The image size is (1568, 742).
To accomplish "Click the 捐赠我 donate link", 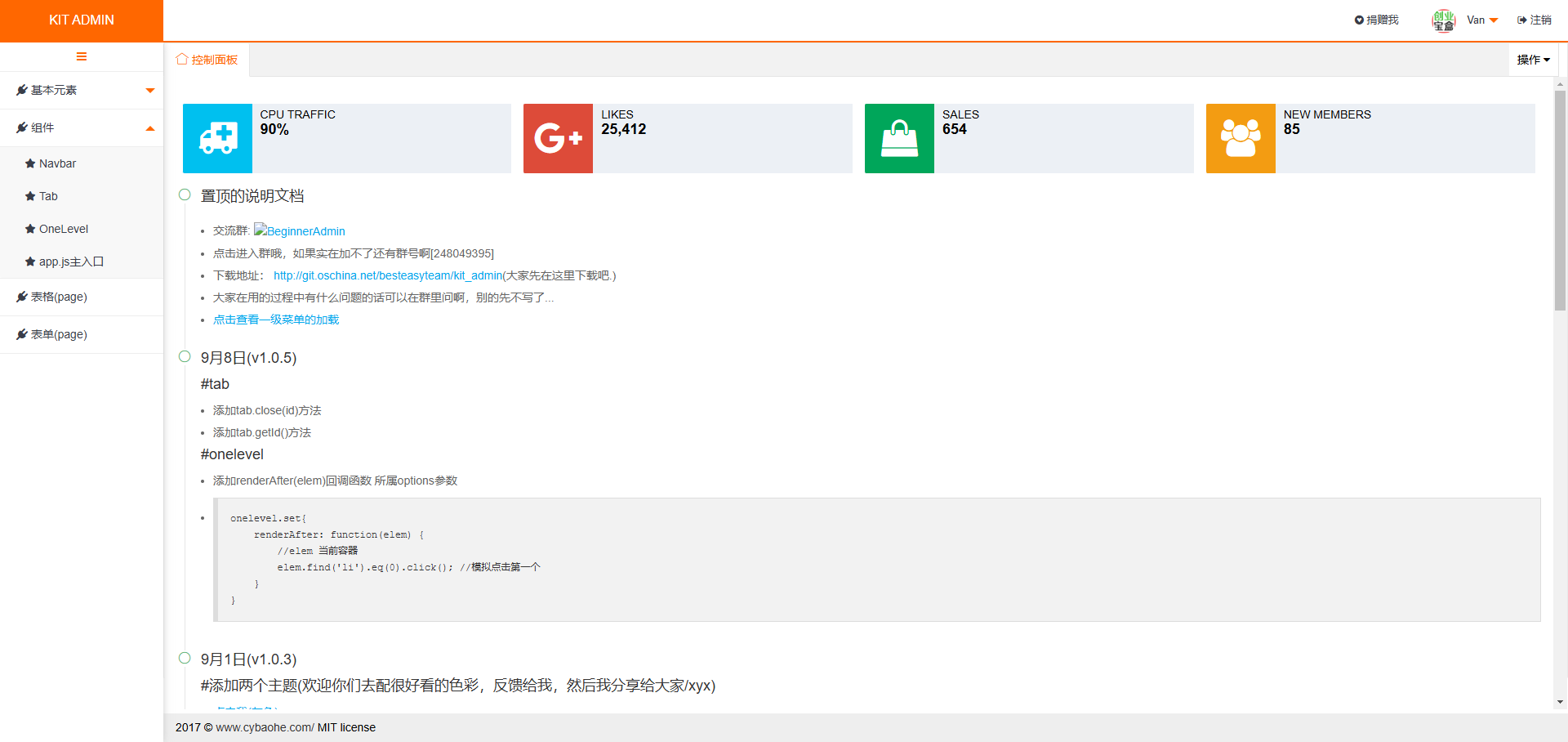I will coord(1377,20).
